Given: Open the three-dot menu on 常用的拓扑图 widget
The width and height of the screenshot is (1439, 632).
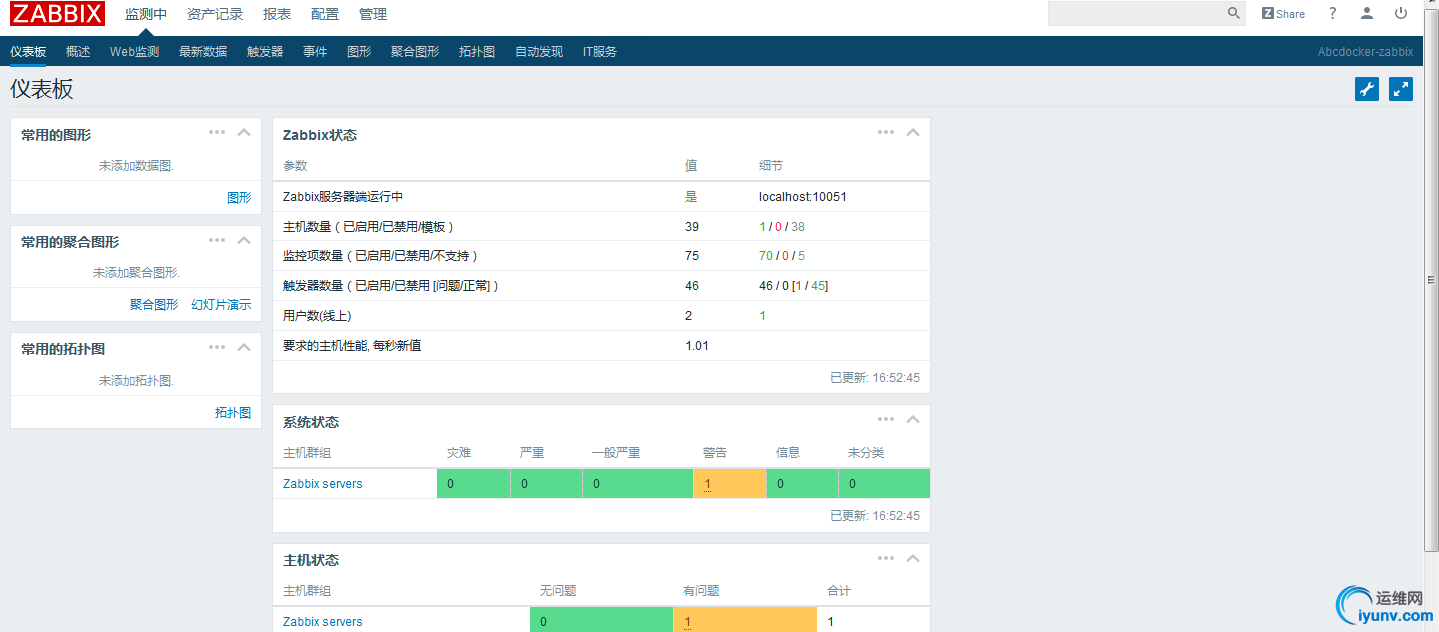Looking at the screenshot, I should pyautogui.click(x=217, y=347).
